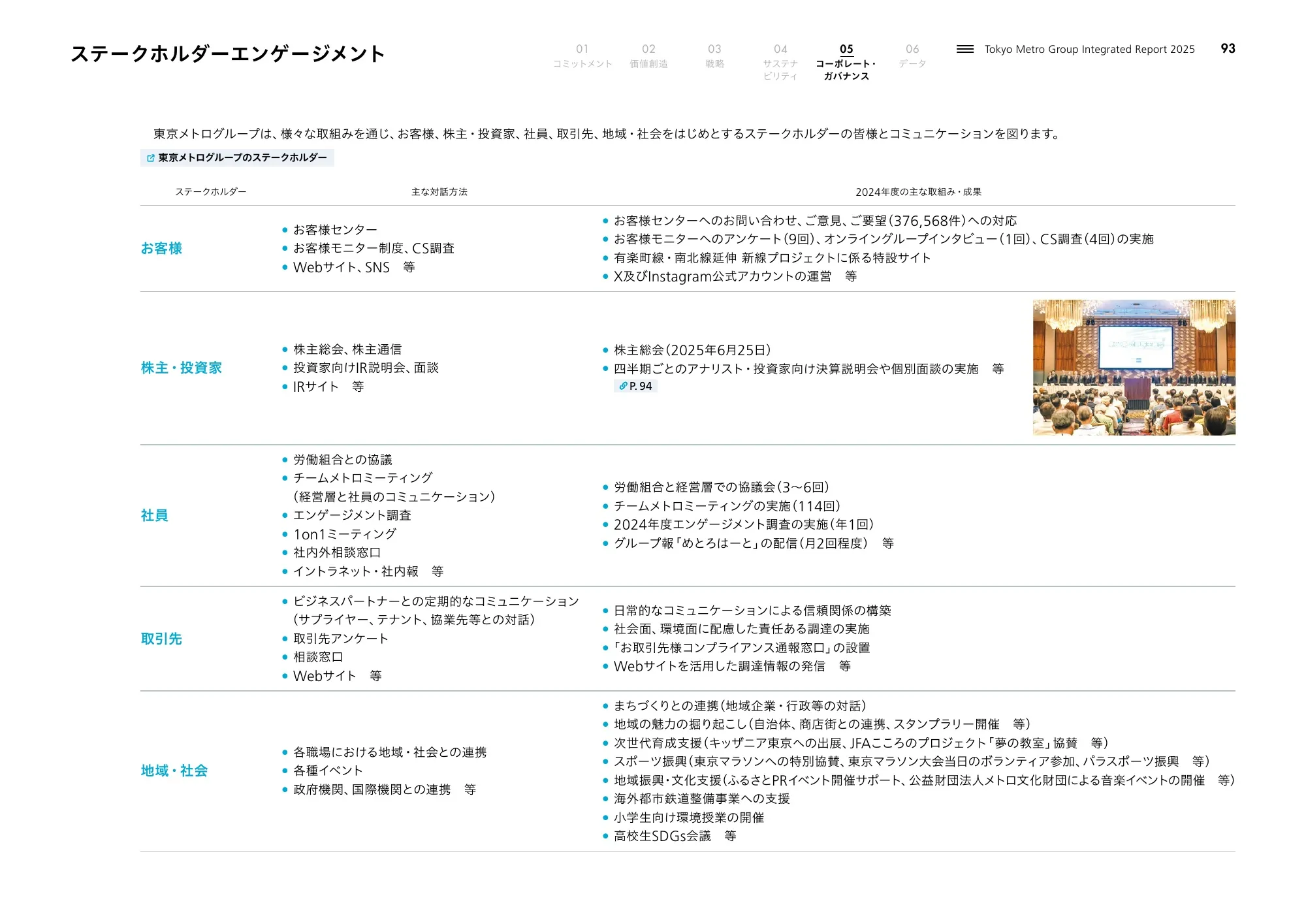The height and width of the screenshot is (924, 1306).
Task: Click the 主な対話方法 column header
Action: (x=439, y=192)
